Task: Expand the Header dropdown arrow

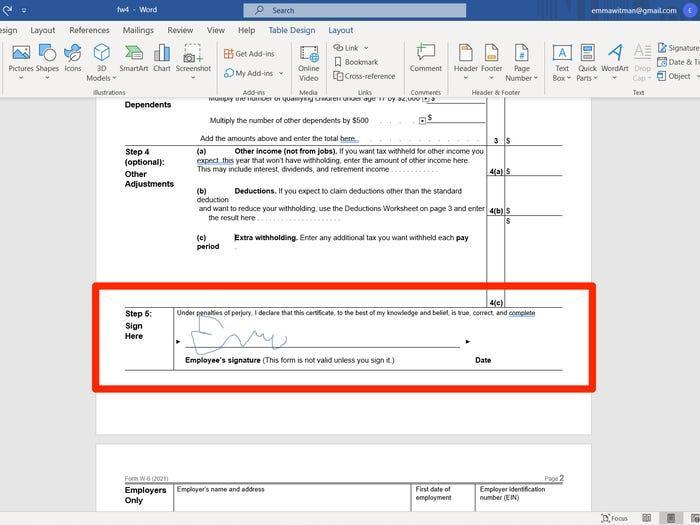Action: click(465, 78)
